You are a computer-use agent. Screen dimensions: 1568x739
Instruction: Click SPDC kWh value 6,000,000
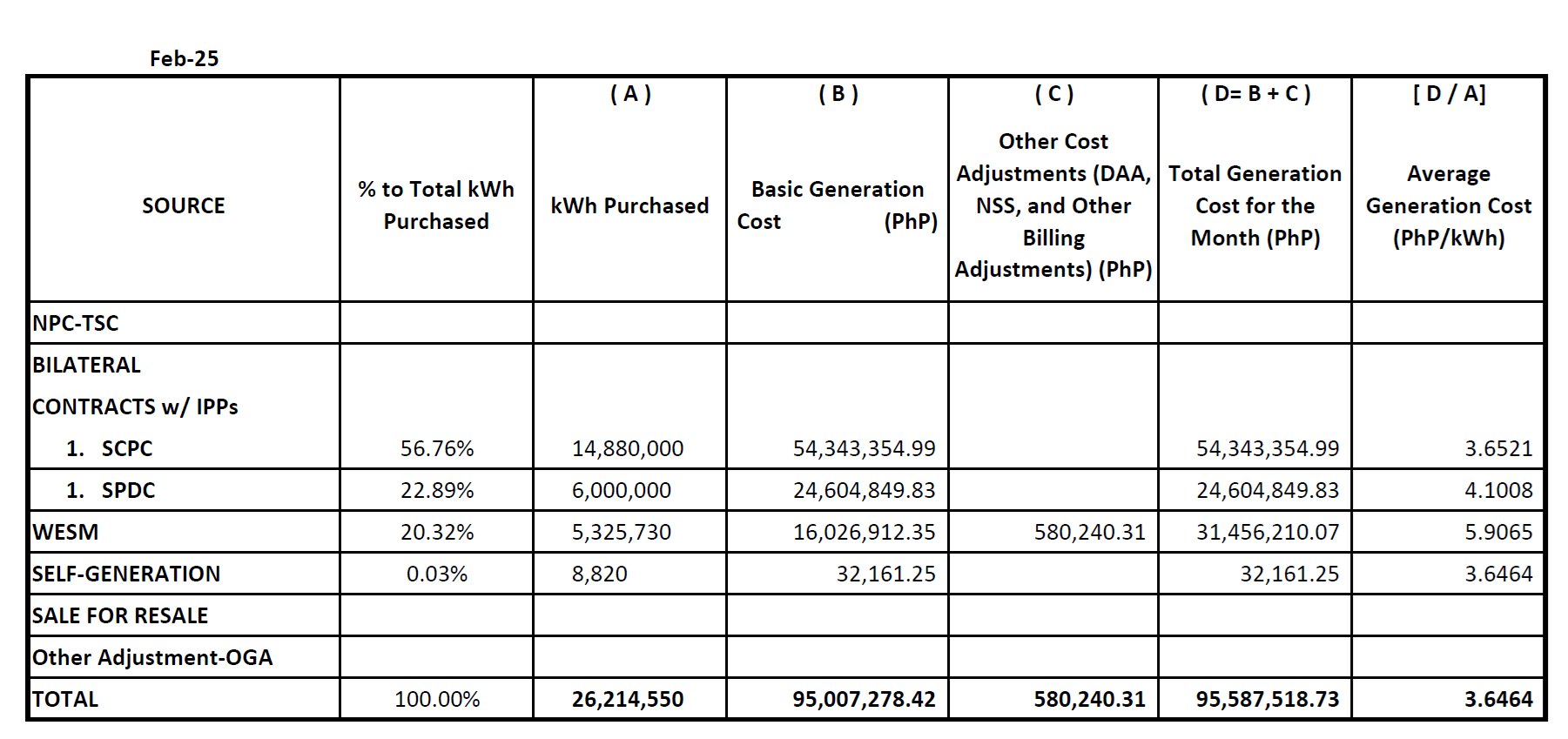click(x=622, y=490)
